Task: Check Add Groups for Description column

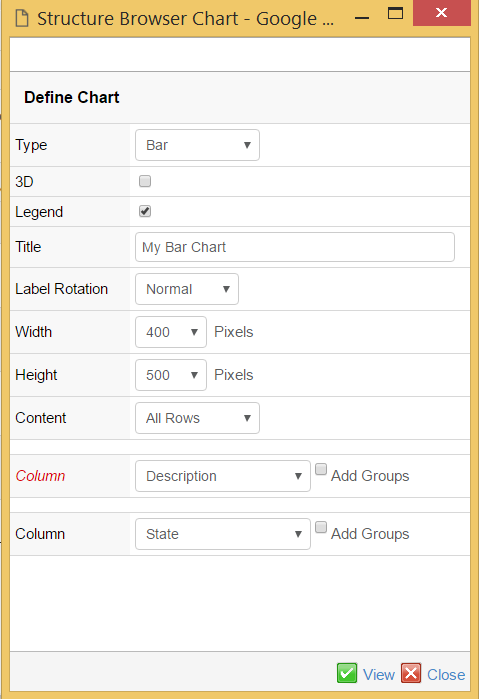Action: pos(321,469)
